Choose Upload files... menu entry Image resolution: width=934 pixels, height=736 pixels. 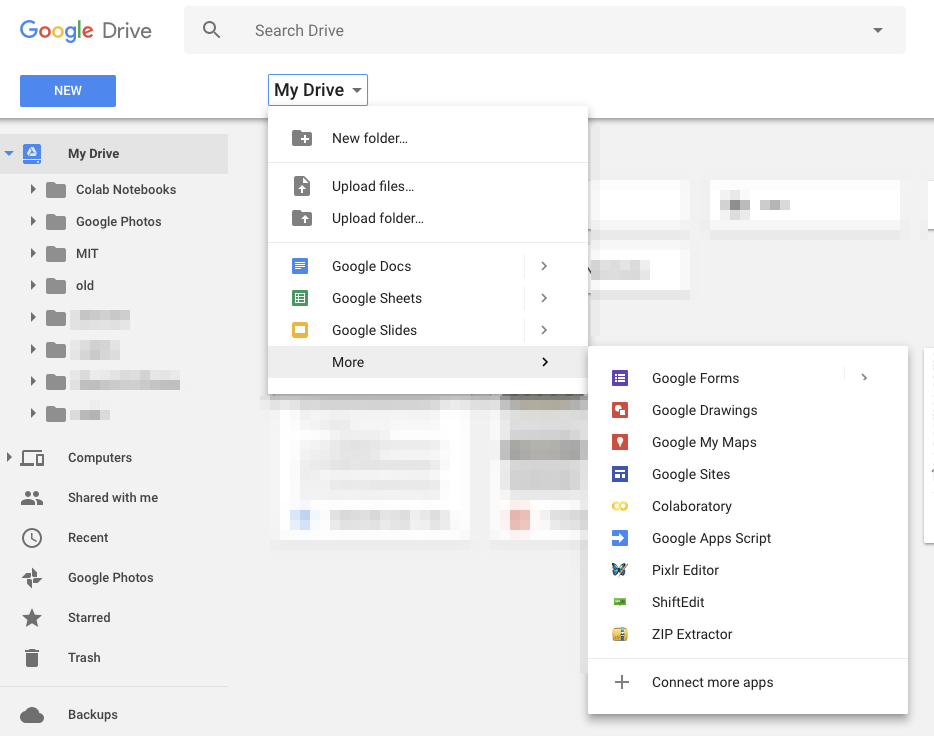click(x=428, y=186)
